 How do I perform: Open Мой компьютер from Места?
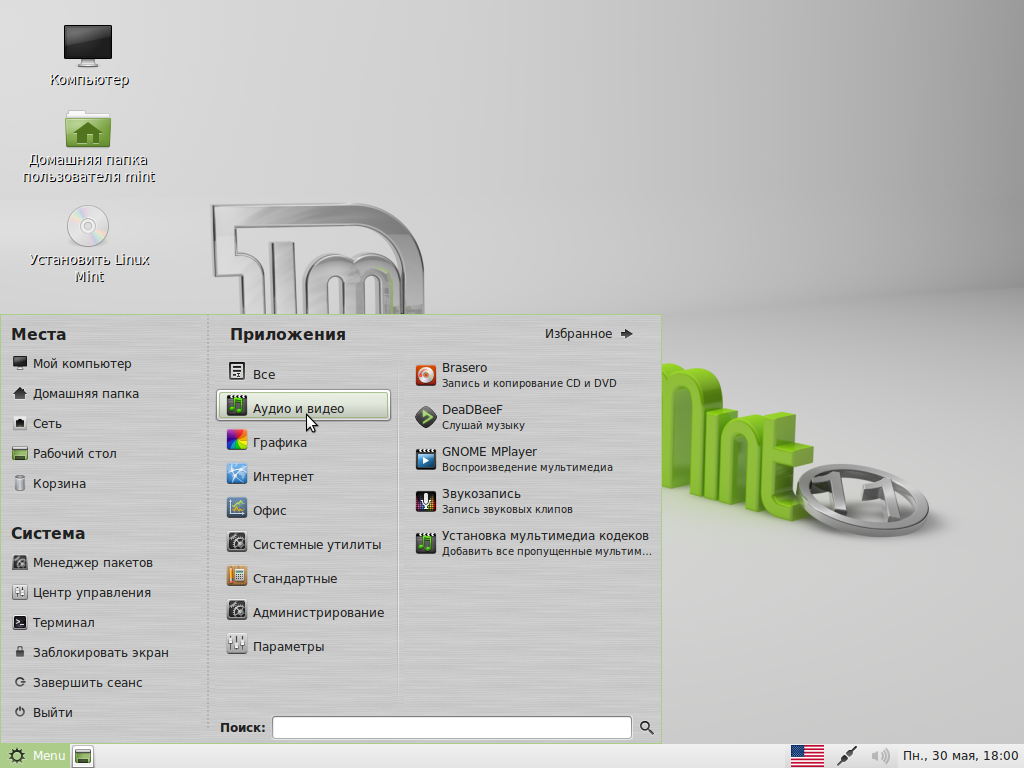tap(72, 363)
